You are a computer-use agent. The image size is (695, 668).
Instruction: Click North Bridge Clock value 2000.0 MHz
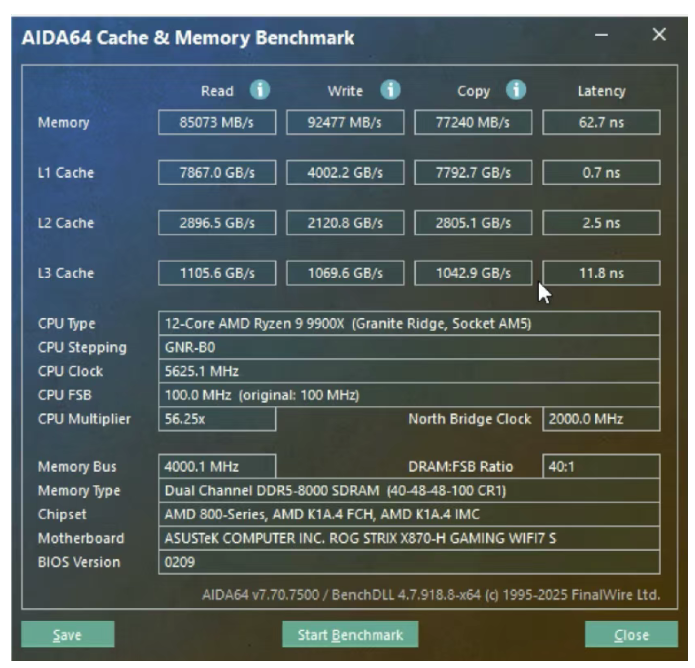(x=601, y=419)
